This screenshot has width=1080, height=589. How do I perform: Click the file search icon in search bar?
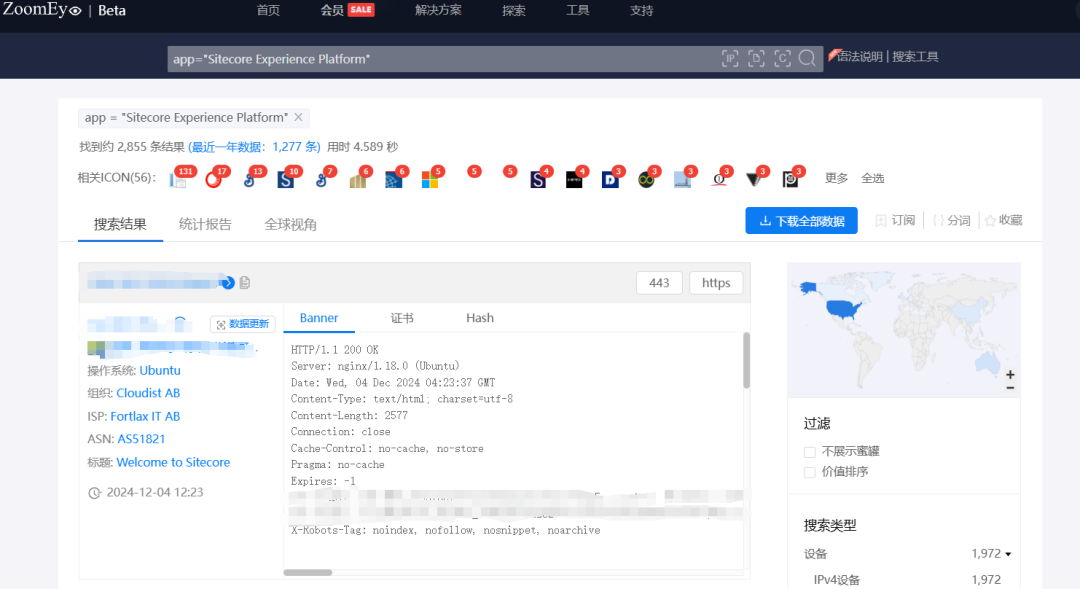(x=756, y=59)
